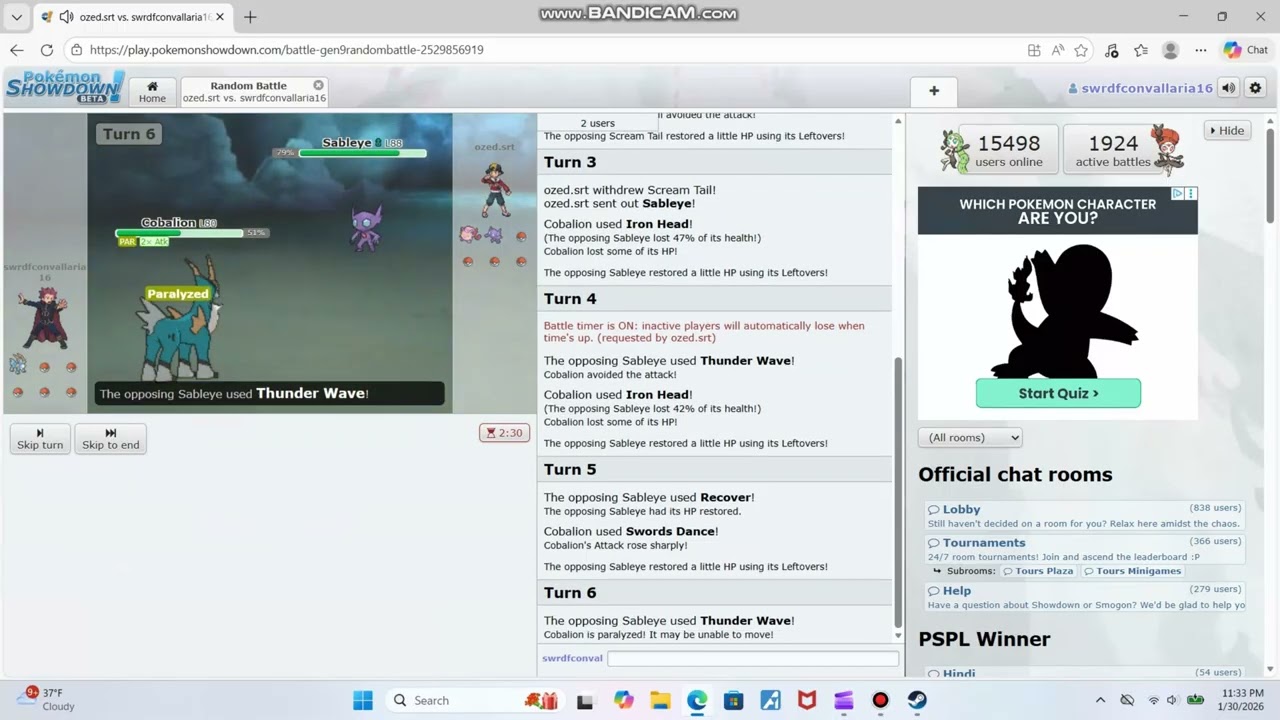Image resolution: width=1280 pixels, height=720 pixels.
Task: Open the Edge favorites list
Action: pos(1141,50)
